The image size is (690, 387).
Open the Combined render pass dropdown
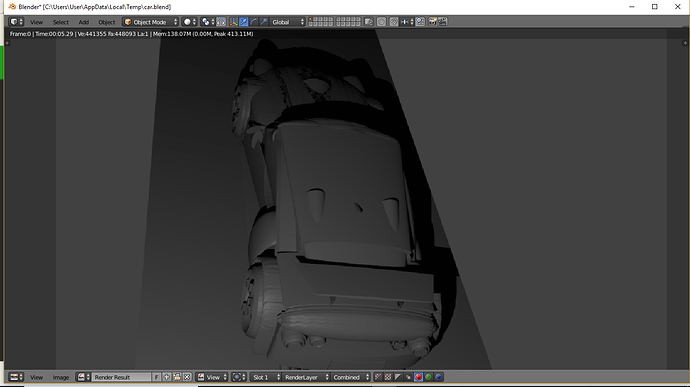[x=350, y=377]
